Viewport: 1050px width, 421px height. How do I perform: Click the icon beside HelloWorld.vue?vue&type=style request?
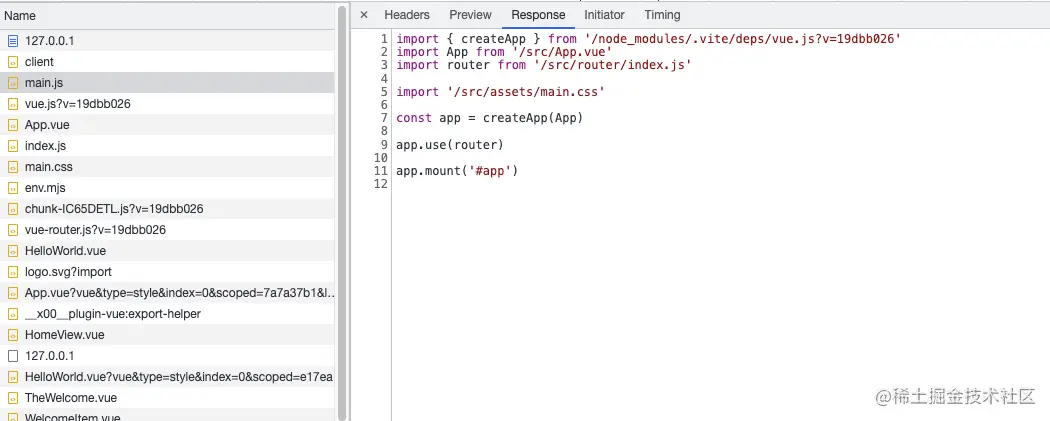point(13,377)
